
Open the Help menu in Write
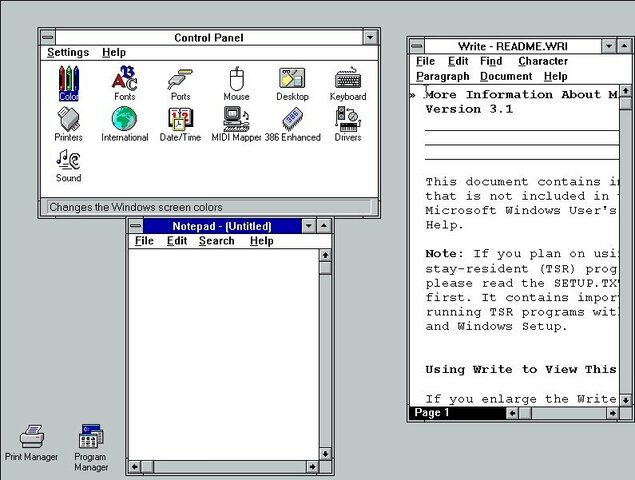[556, 77]
